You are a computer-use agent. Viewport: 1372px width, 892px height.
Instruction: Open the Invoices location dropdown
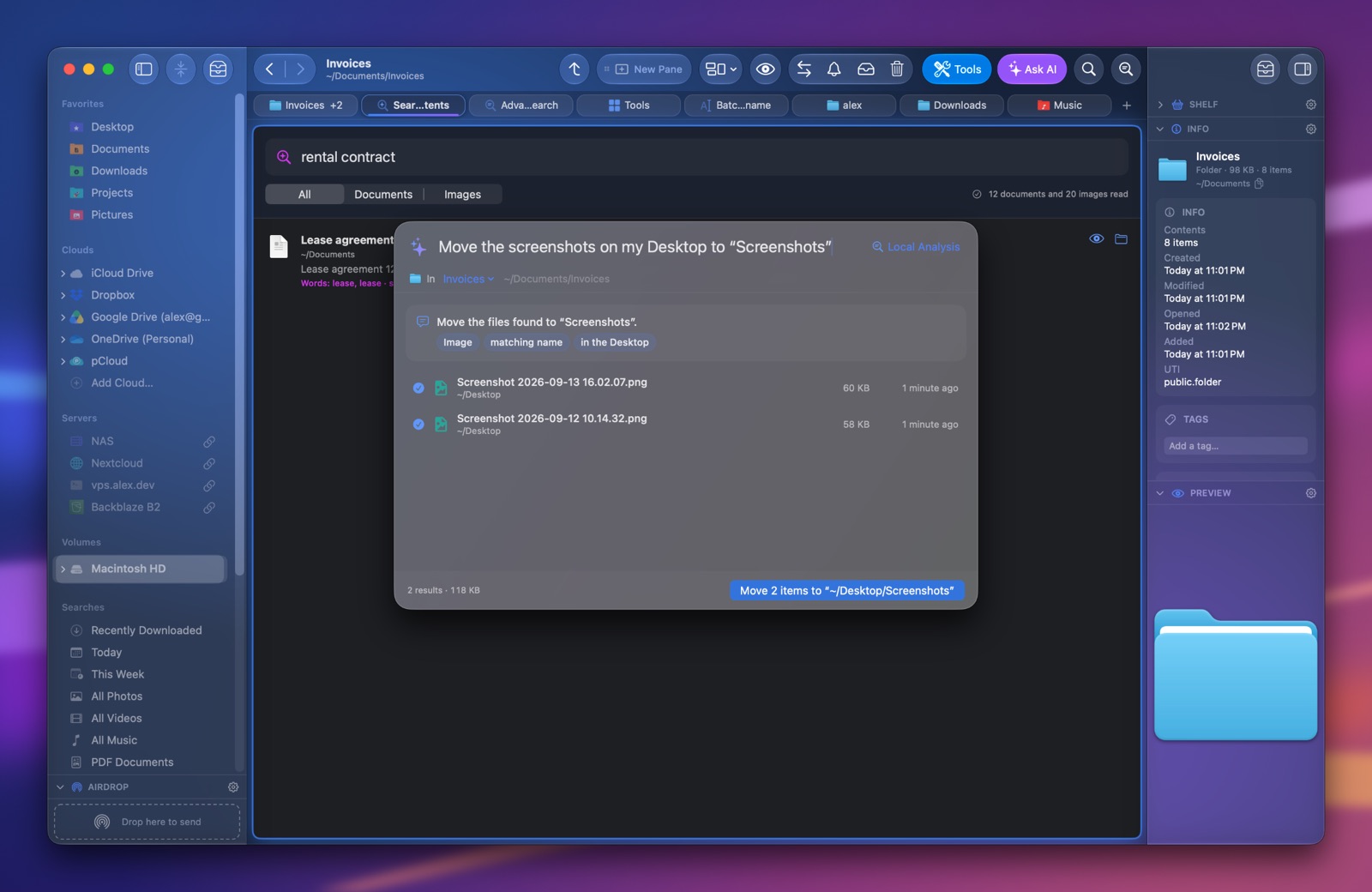pyautogui.click(x=468, y=279)
